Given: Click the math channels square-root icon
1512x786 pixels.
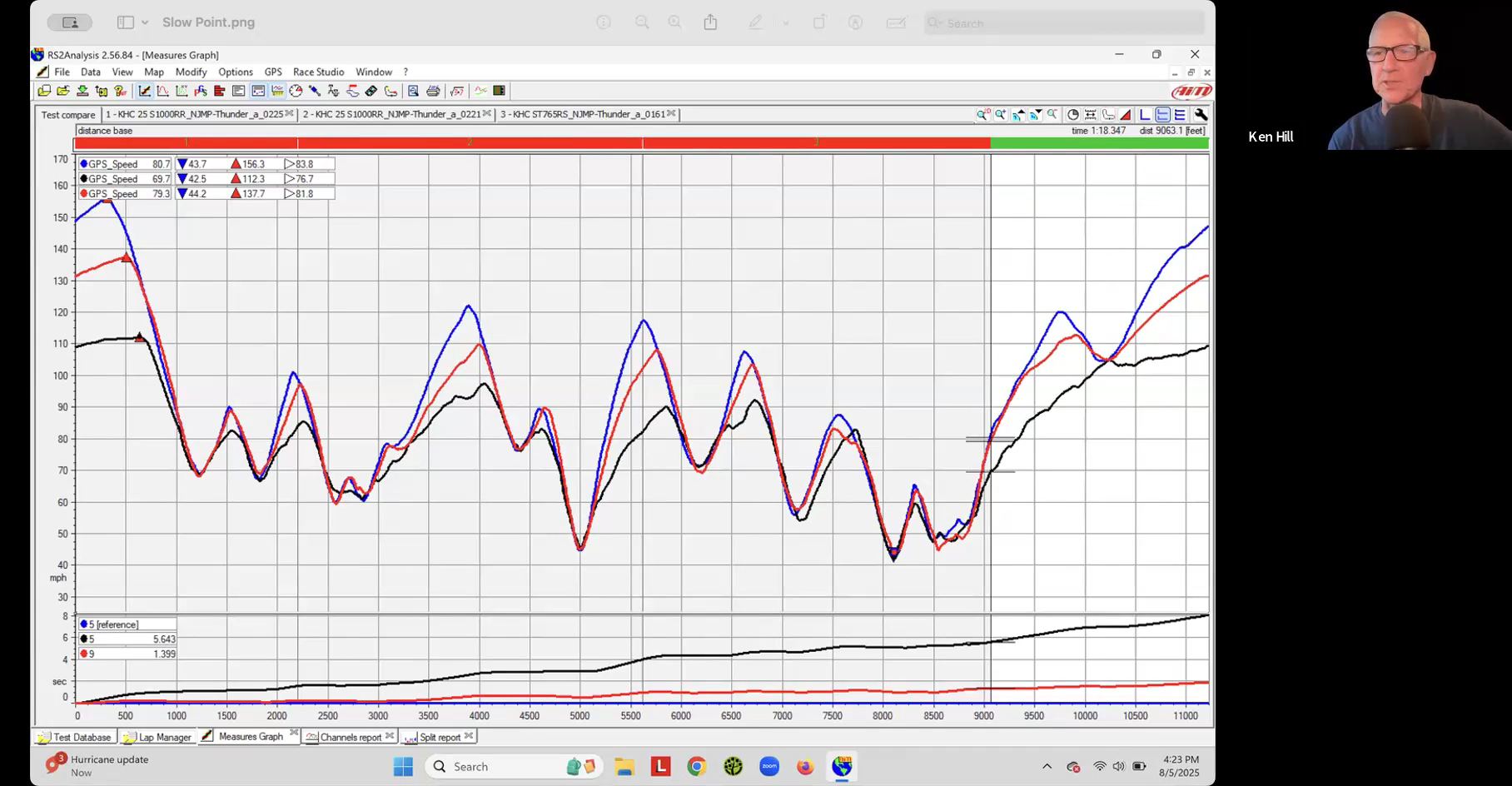Looking at the screenshot, I should 456,91.
